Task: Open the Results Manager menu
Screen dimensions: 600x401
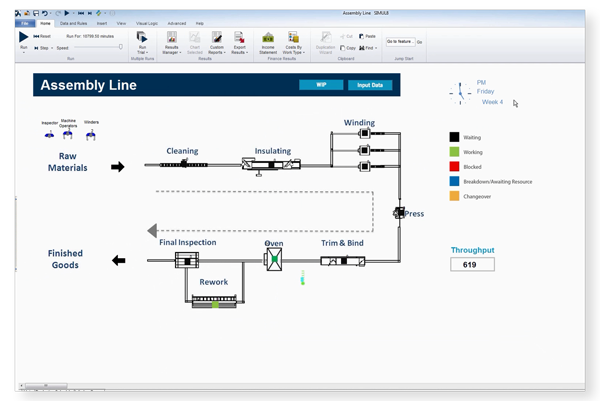Action: pyautogui.click(x=171, y=43)
